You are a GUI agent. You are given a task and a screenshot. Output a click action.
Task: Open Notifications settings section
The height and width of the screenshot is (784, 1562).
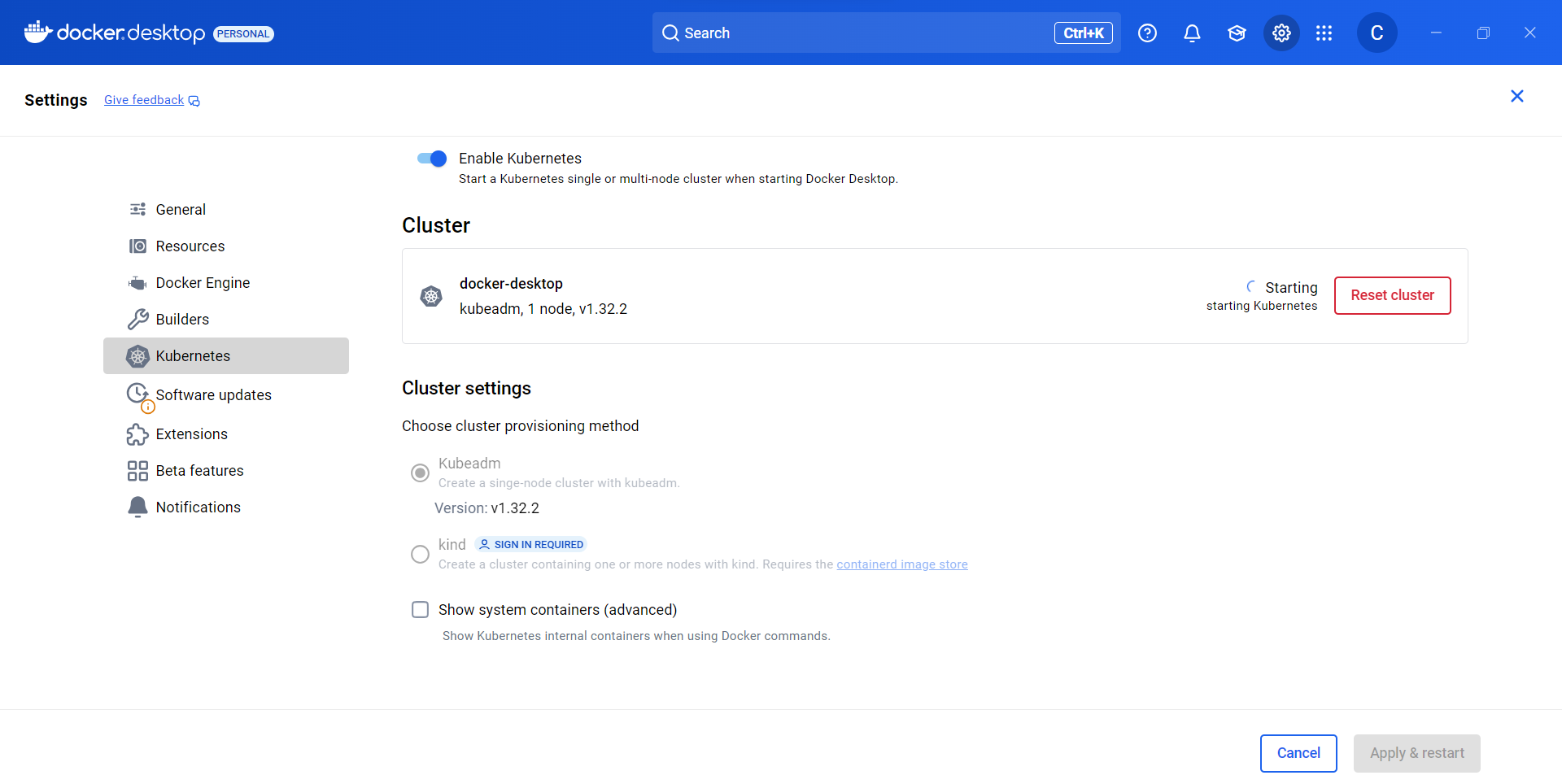click(x=226, y=507)
